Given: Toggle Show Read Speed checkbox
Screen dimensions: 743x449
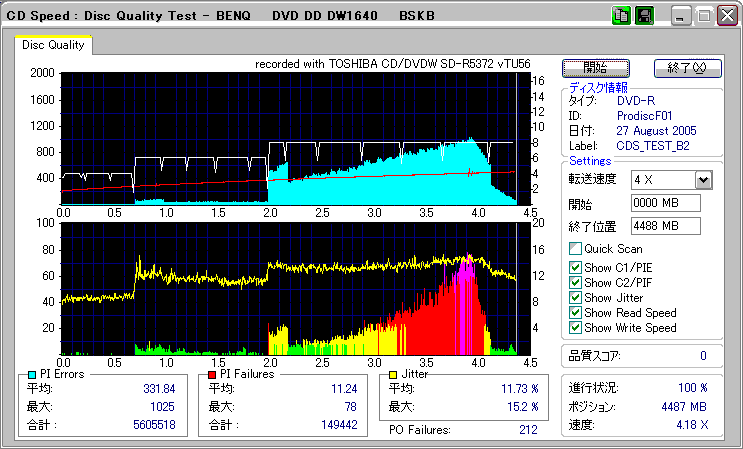Looking at the screenshot, I should pyautogui.click(x=575, y=312).
